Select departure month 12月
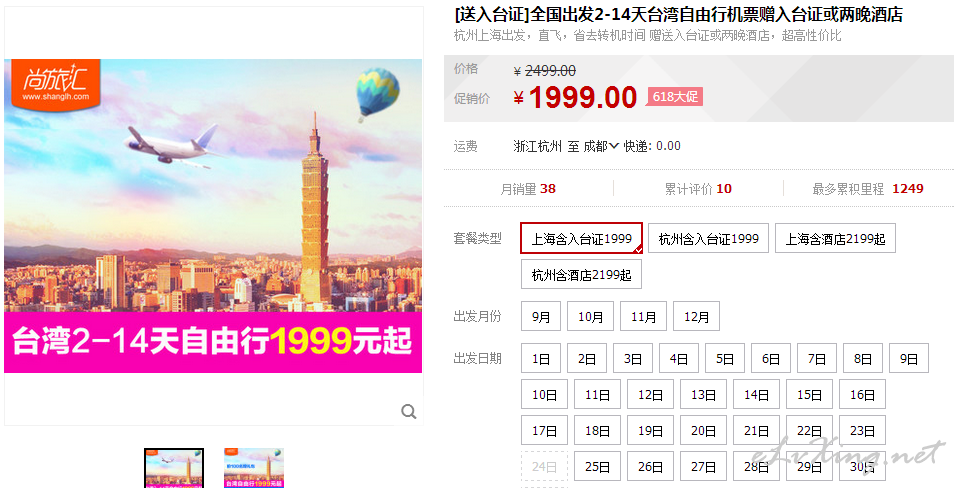Screen dimensions: 956x488 click(x=696, y=317)
